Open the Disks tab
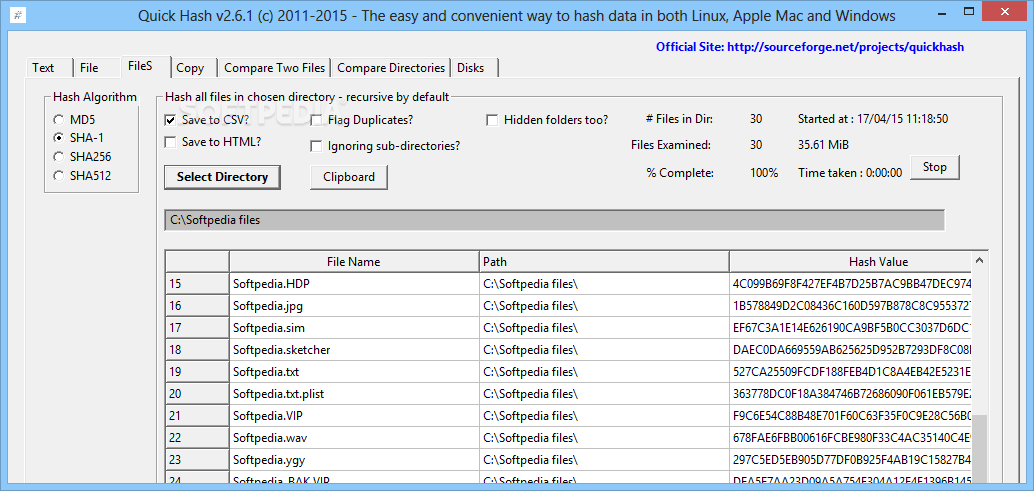The width and height of the screenshot is (1034, 491). pyautogui.click(x=470, y=68)
